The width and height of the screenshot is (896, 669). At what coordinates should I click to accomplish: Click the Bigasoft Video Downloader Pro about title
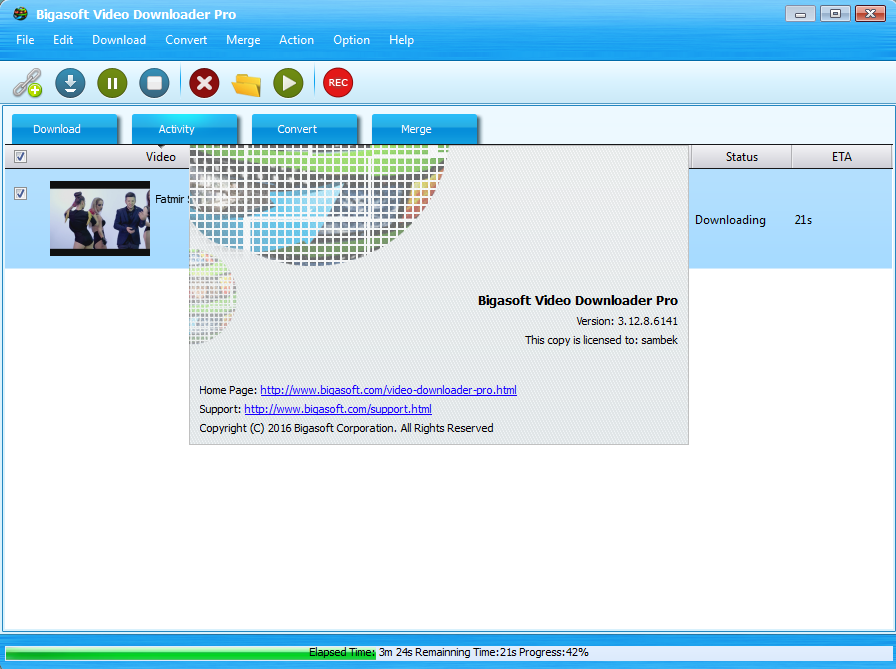pos(578,301)
